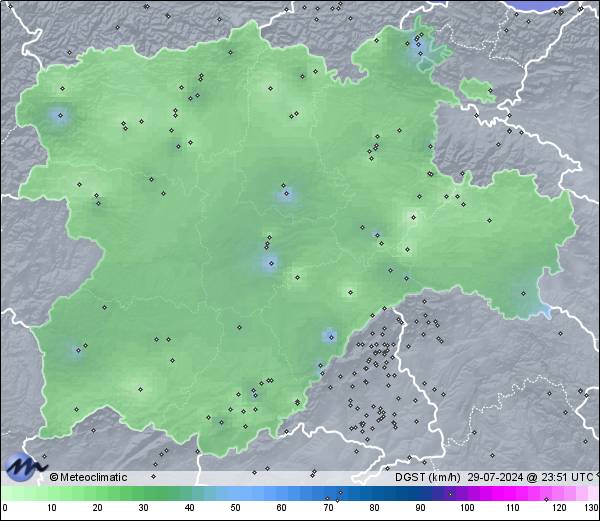Click the 70 value on the scale
Image resolution: width=600 pixels, height=521 pixels.
328,508
